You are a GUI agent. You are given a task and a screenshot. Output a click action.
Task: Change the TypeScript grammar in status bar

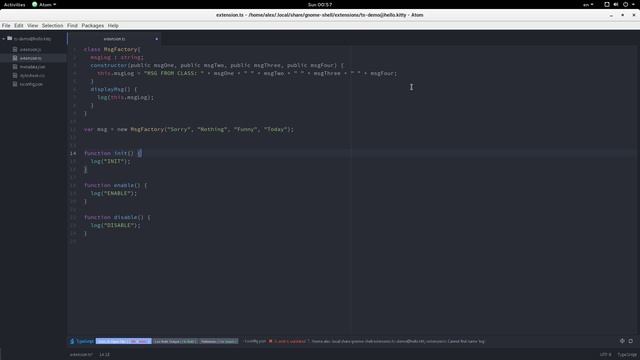(x=627, y=354)
